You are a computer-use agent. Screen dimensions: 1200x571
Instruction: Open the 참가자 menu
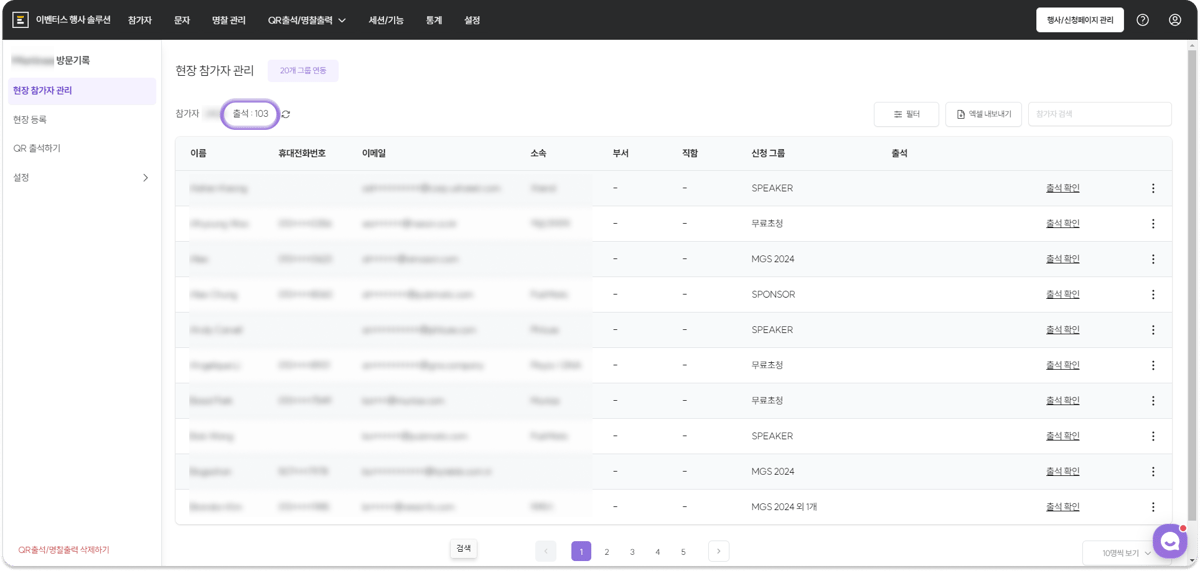coord(140,20)
